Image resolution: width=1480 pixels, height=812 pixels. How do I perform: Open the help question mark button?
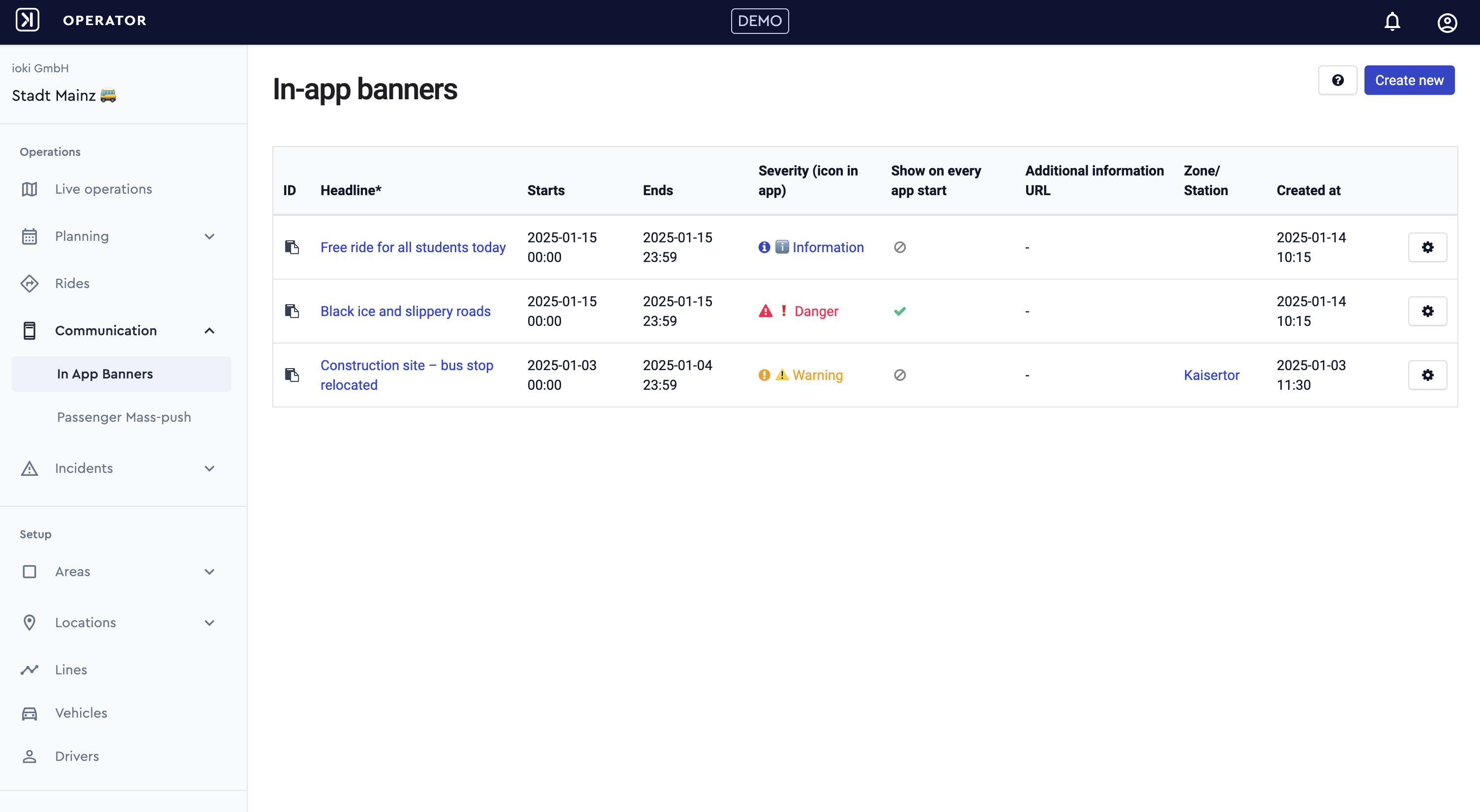click(1337, 81)
